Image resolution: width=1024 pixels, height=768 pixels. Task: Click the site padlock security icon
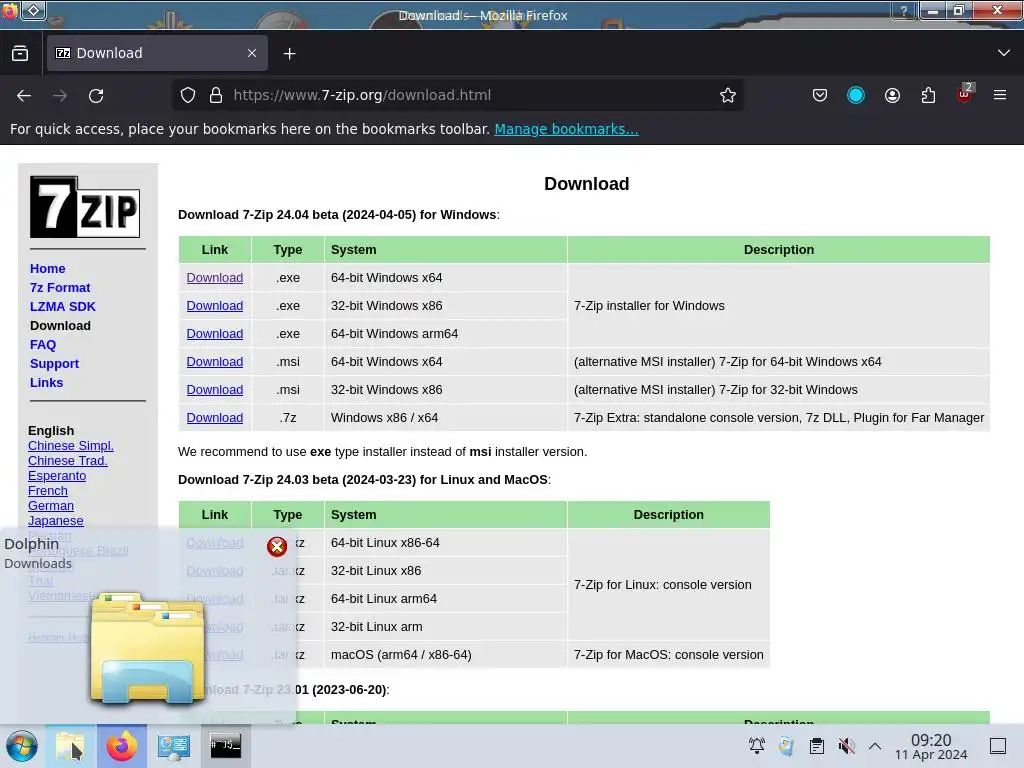(x=216, y=95)
